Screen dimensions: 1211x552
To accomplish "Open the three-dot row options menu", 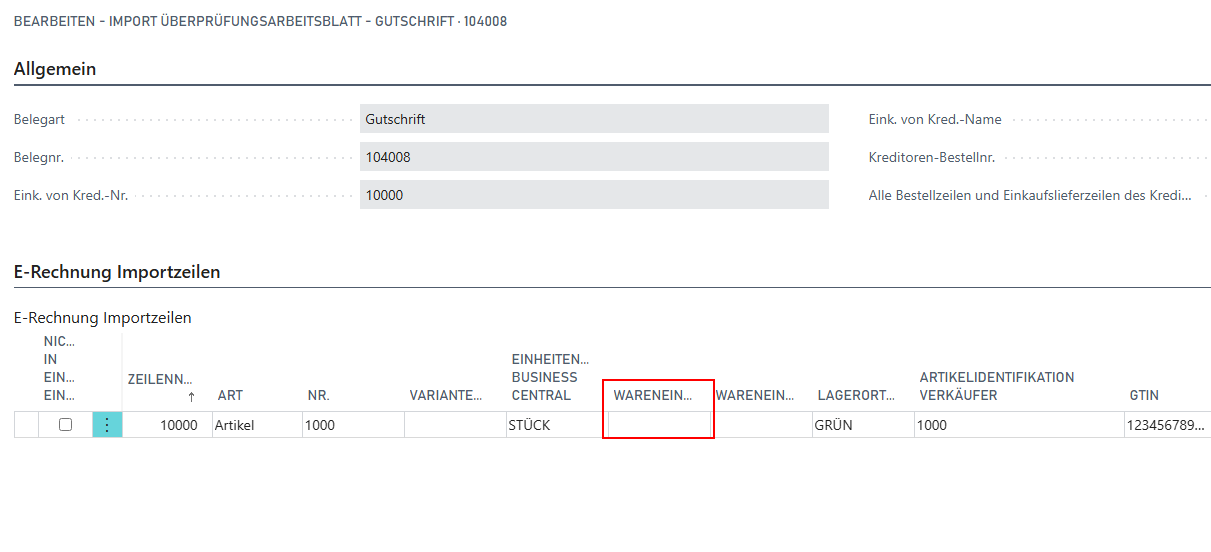I will (107, 425).
